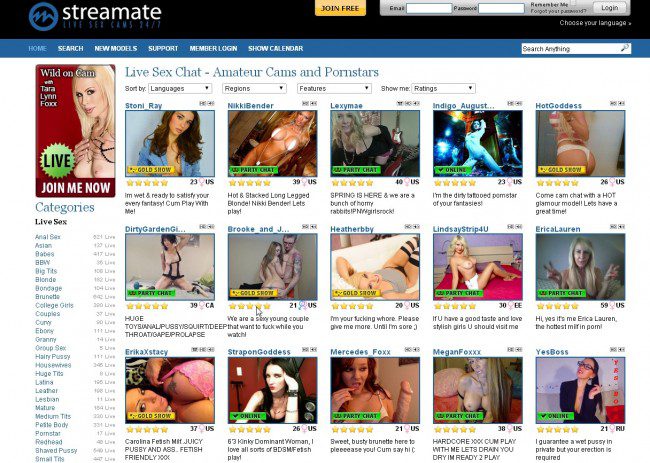Open the SEARCH nav item
The width and height of the screenshot is (650, 463).
tap(70, 48)
